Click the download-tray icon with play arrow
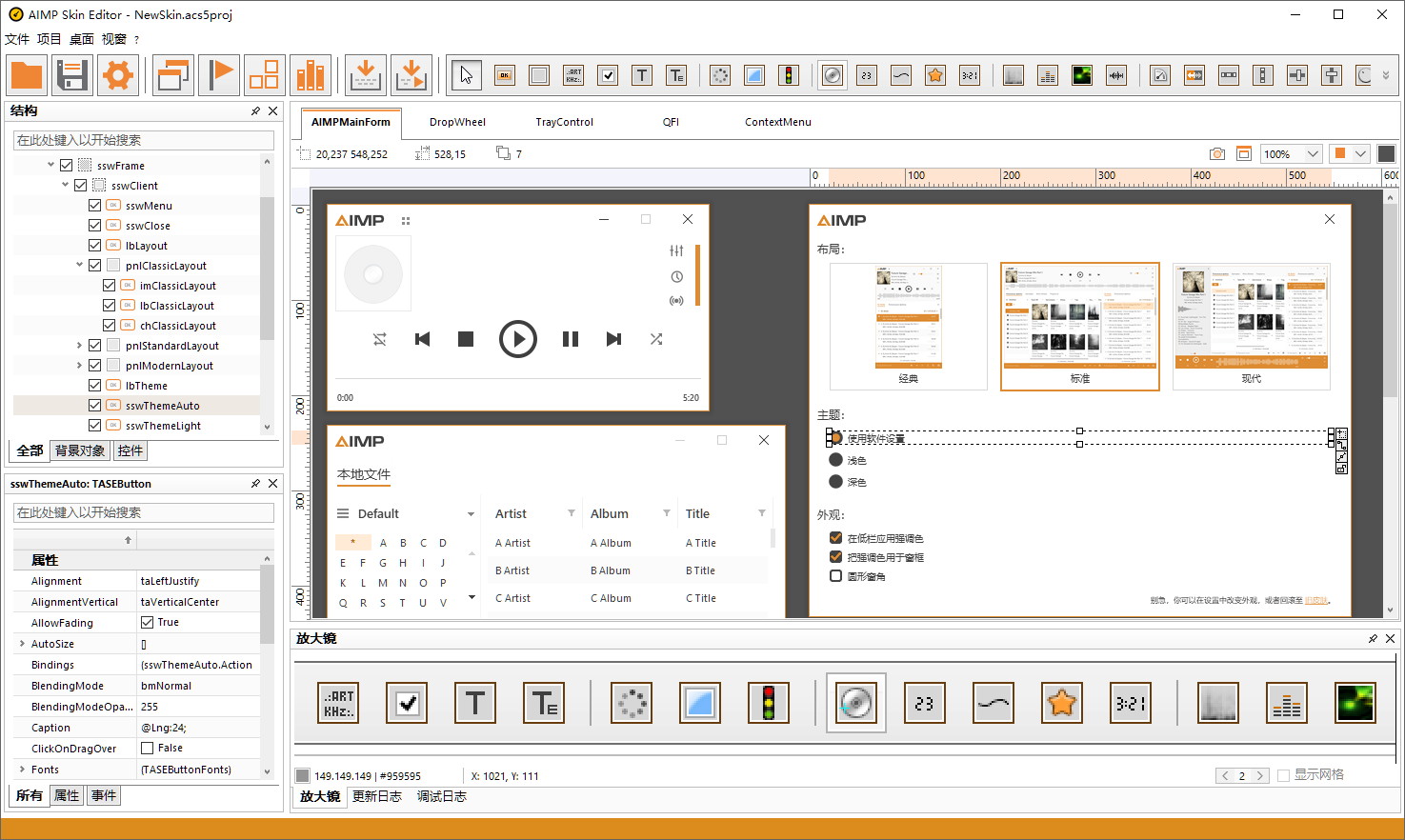The image size is (1405, 840). [x=411, y=75]
